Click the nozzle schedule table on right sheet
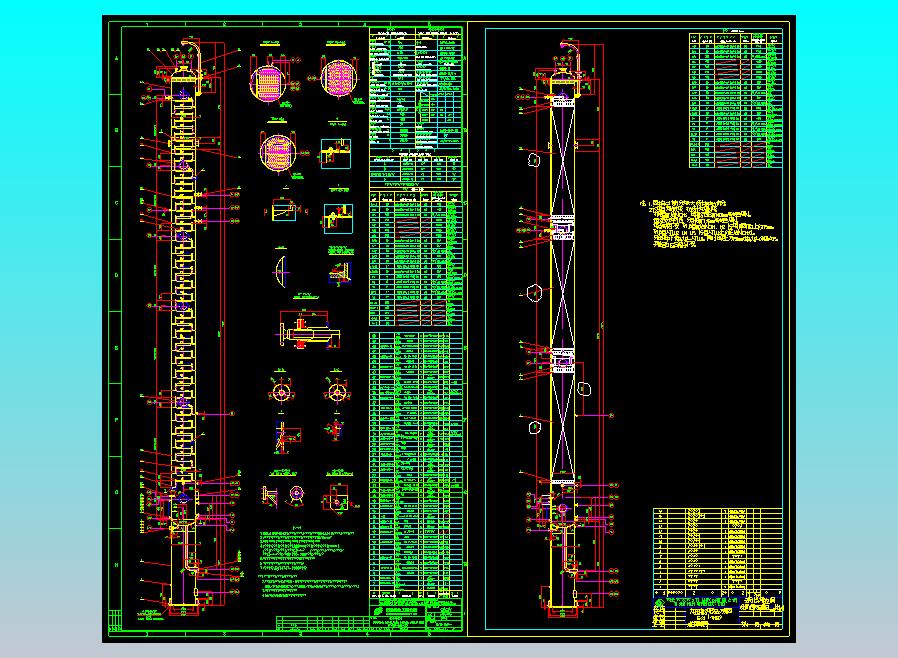The height and width of the screenshot is (658, 898). click(x=736, y=100)
